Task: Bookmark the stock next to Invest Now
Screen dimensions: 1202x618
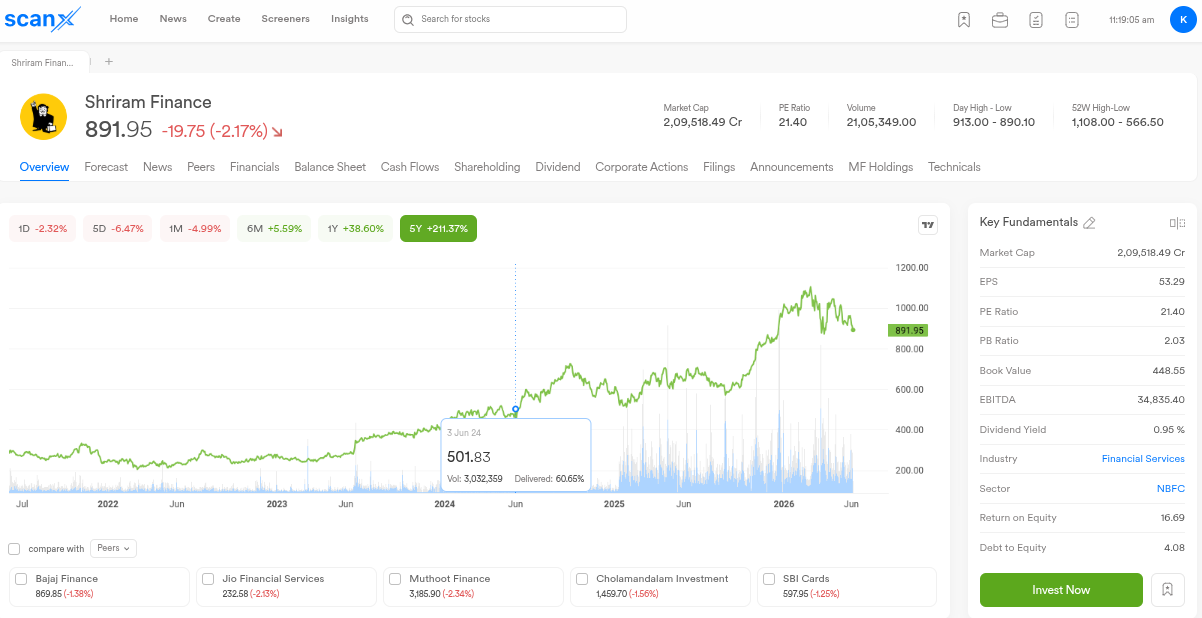Action: [1167, 590]
